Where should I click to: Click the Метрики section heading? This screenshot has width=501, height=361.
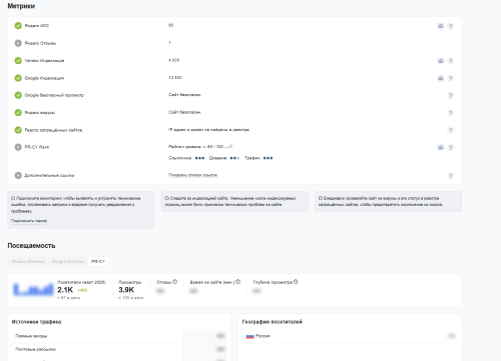(x=21, y=6)
